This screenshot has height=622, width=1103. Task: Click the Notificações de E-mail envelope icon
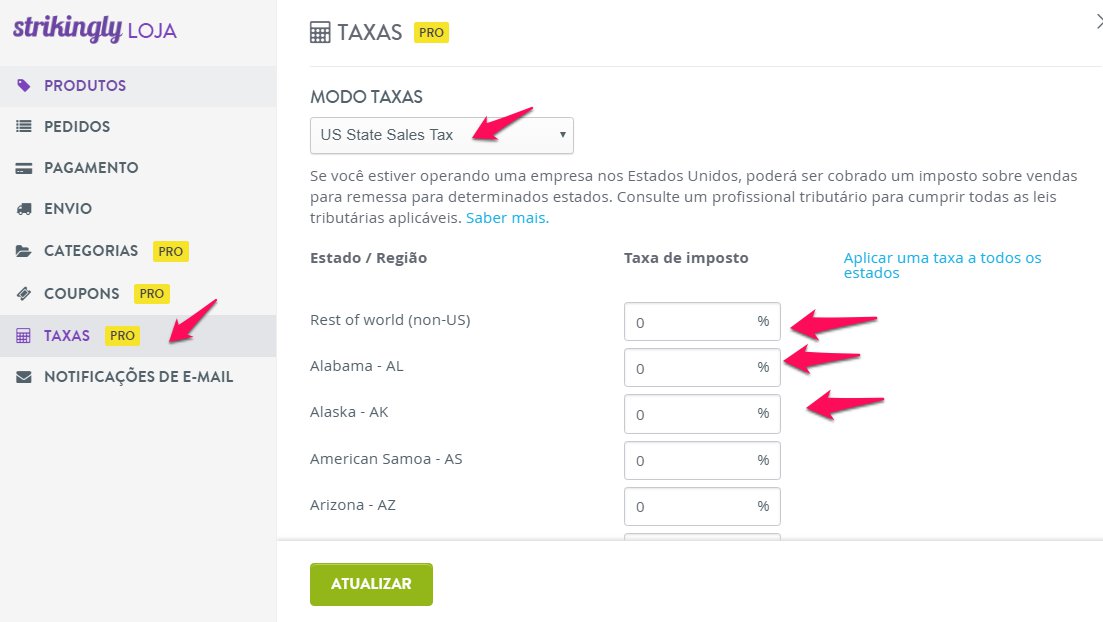24,377
